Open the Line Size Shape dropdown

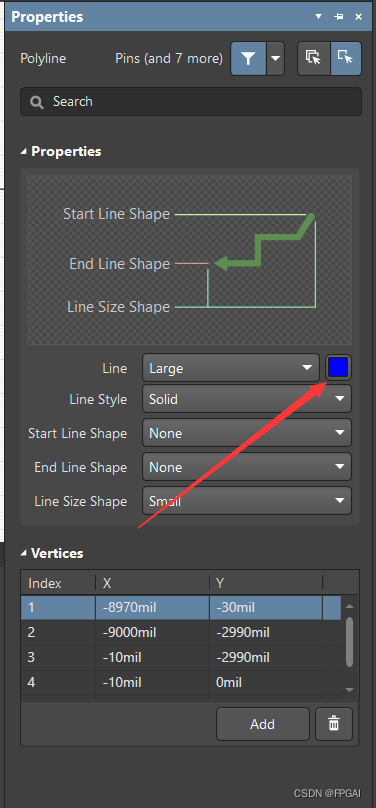247,501
